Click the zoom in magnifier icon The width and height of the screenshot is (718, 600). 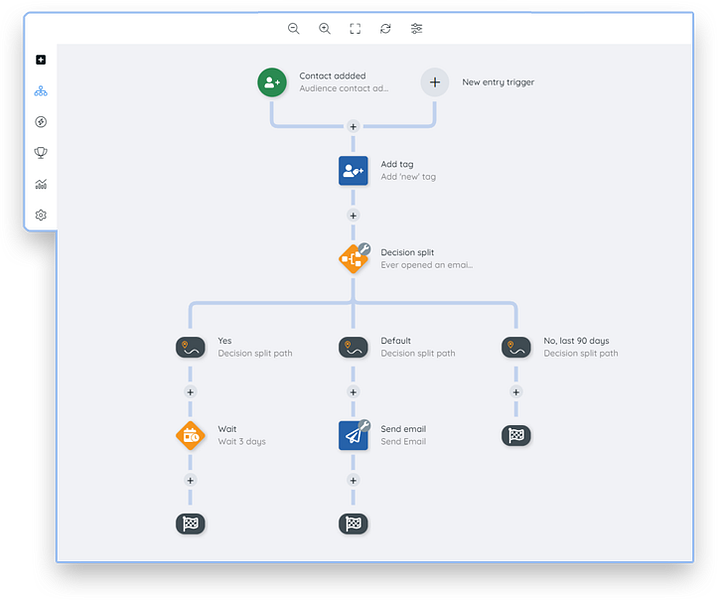point(325,29)
